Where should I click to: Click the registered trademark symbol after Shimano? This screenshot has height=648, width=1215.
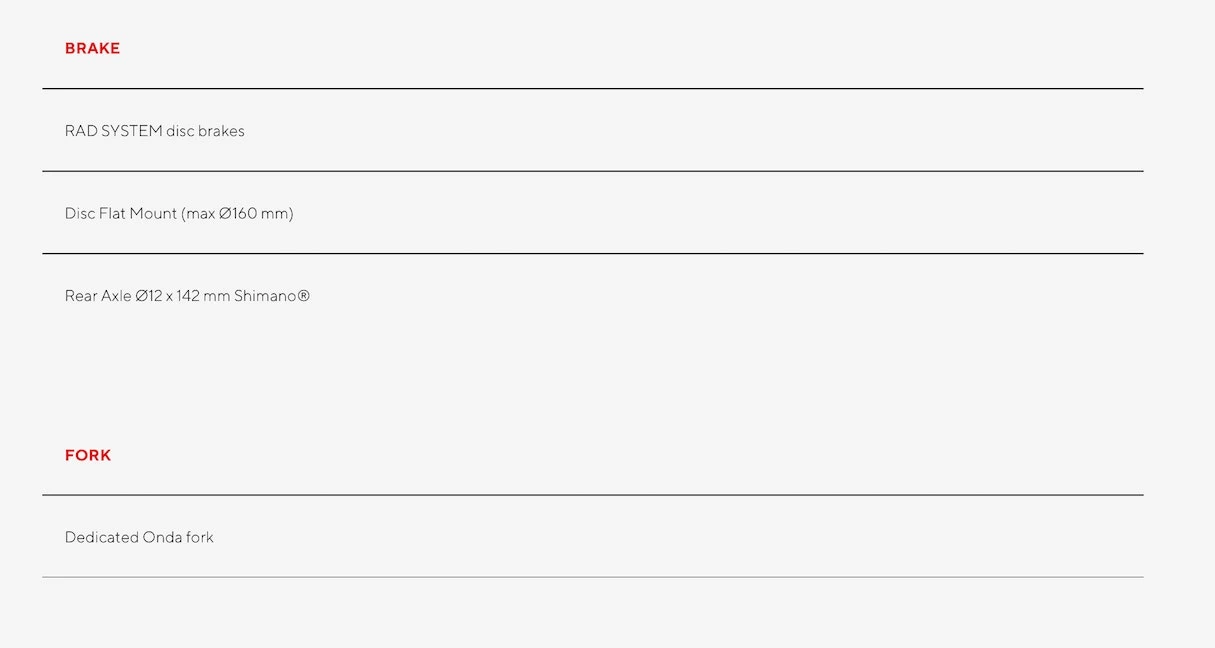[304, 296]
